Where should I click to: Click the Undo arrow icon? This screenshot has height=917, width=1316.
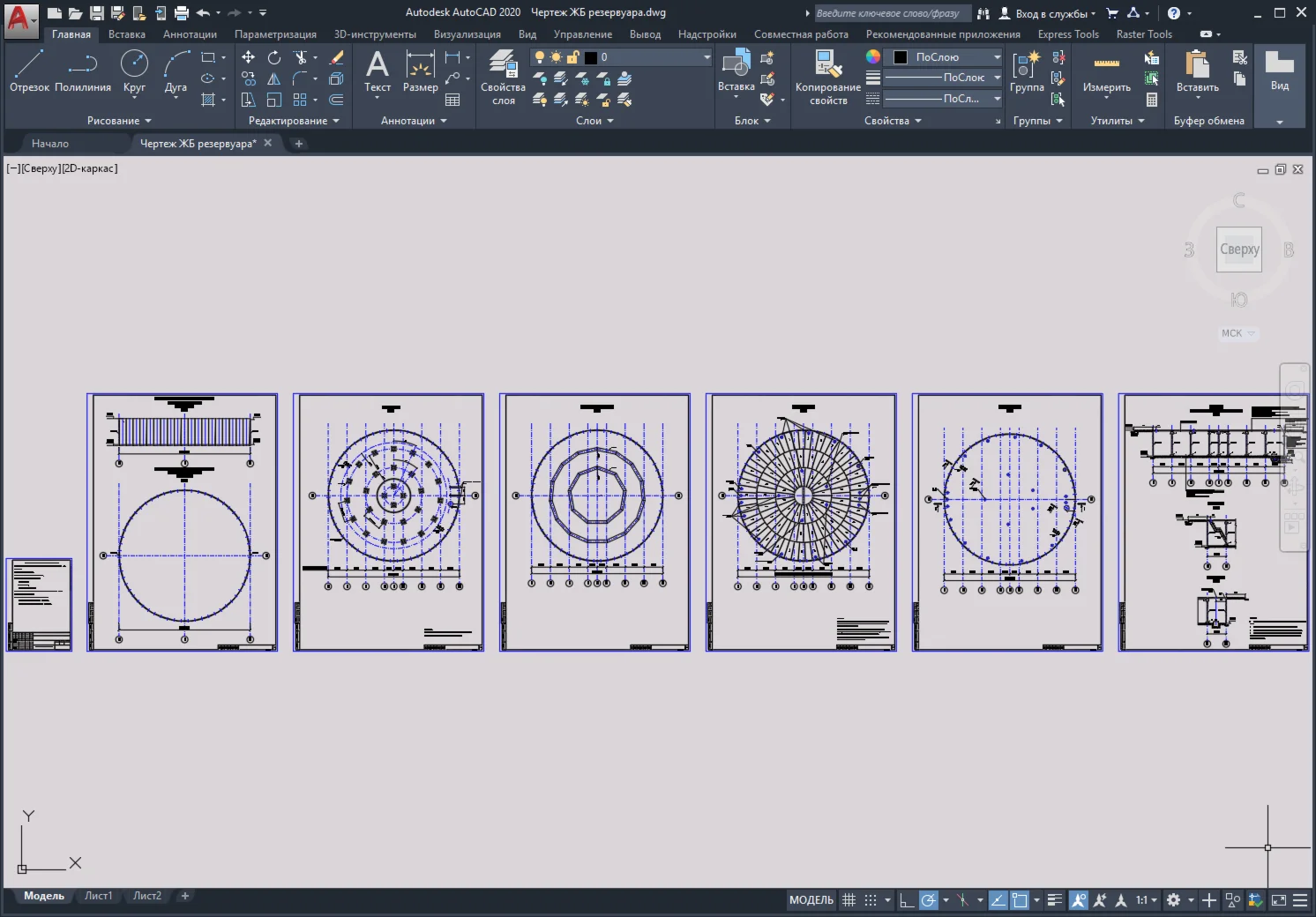pos(203,12)
